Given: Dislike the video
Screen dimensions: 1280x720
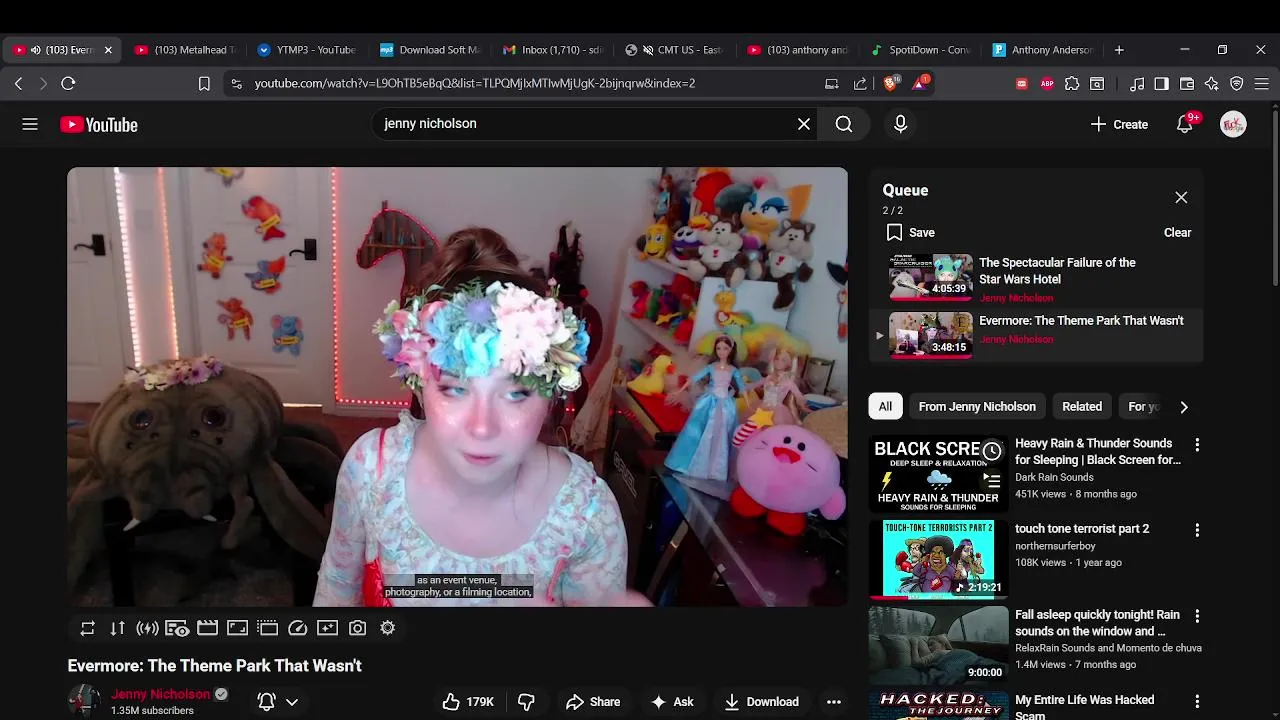Looking at the screenshot, I should (x=526, y=702).
